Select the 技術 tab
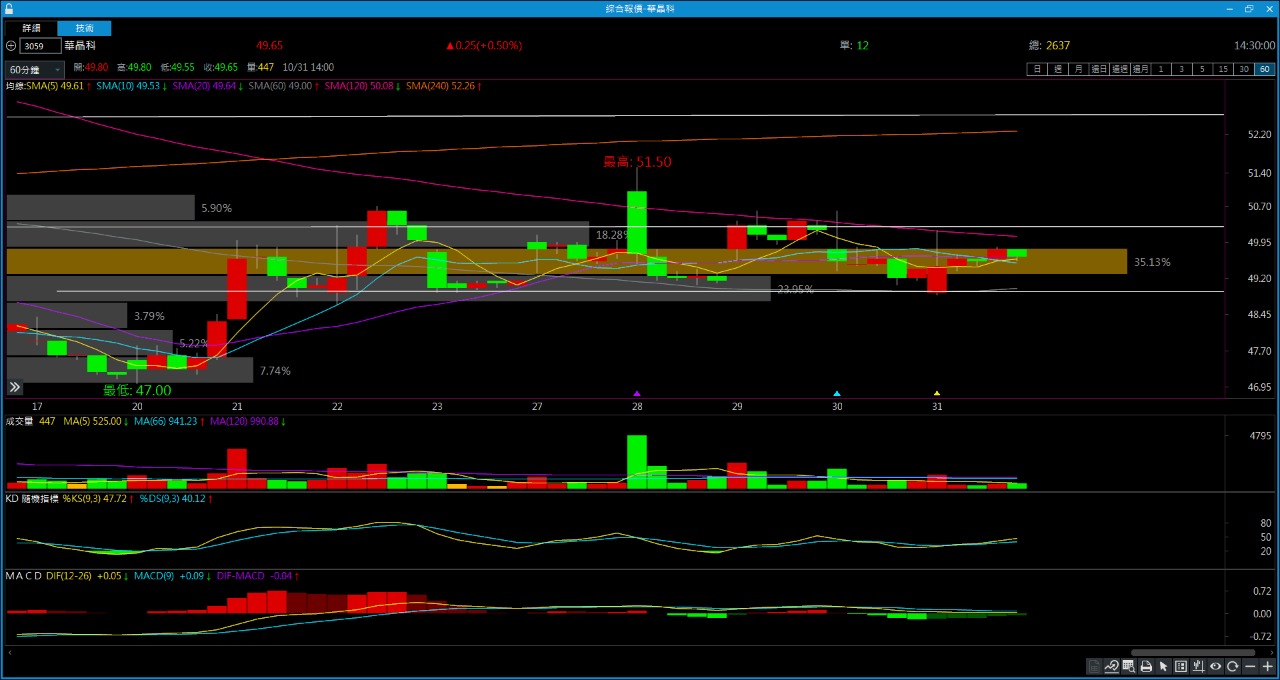 [85, 28]
